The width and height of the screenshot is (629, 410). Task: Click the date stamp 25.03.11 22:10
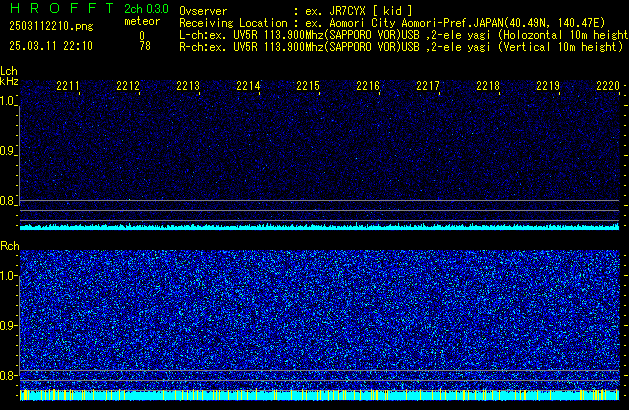click(51, 46)
